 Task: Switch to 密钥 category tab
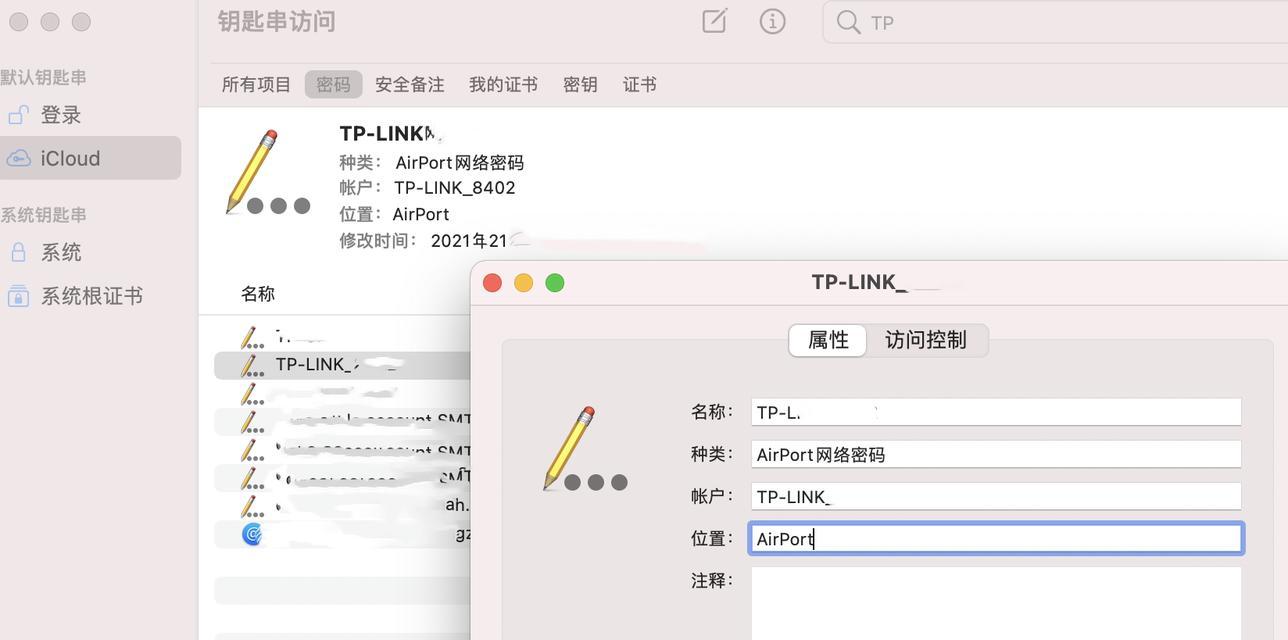click(580, 84)
